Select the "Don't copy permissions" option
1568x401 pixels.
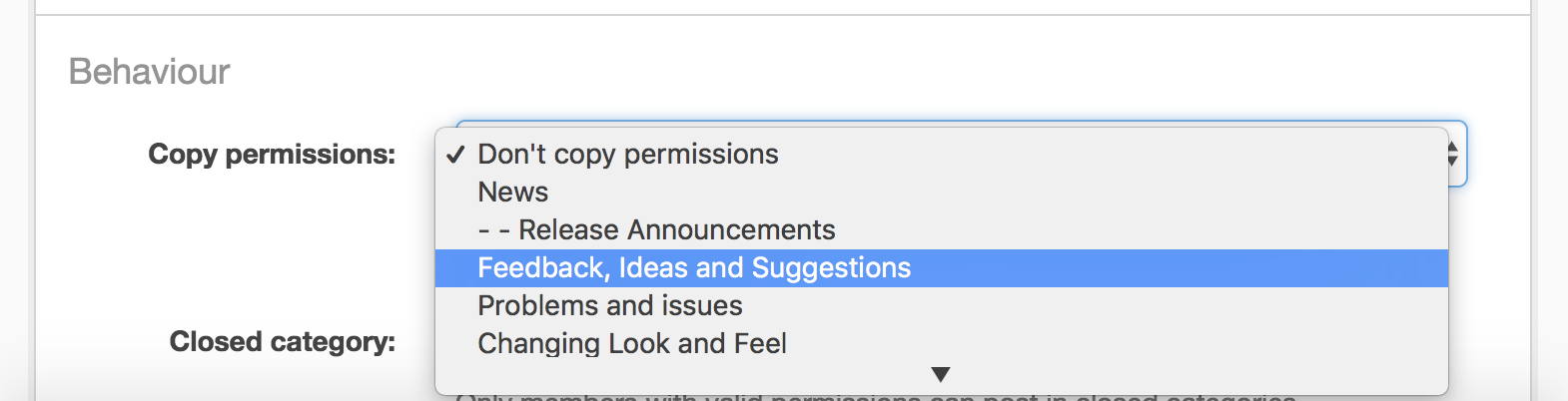[x=627, y=155]
